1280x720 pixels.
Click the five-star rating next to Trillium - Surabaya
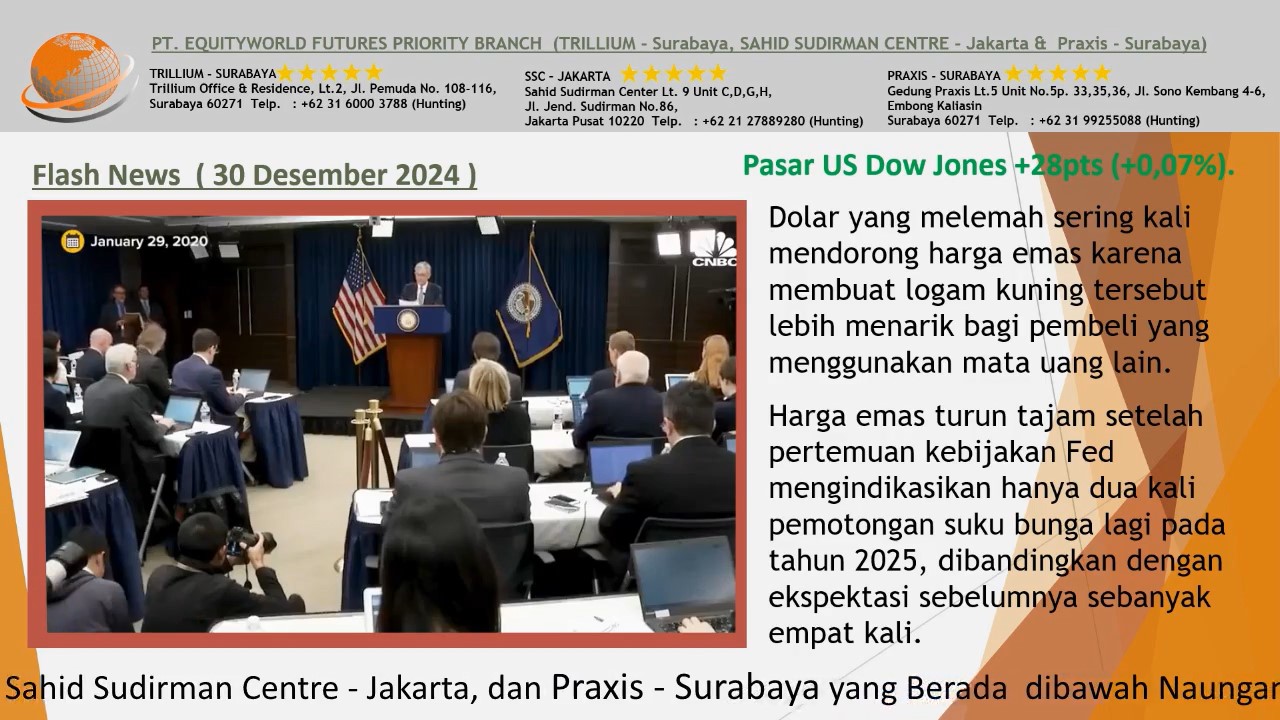[331, 73]
